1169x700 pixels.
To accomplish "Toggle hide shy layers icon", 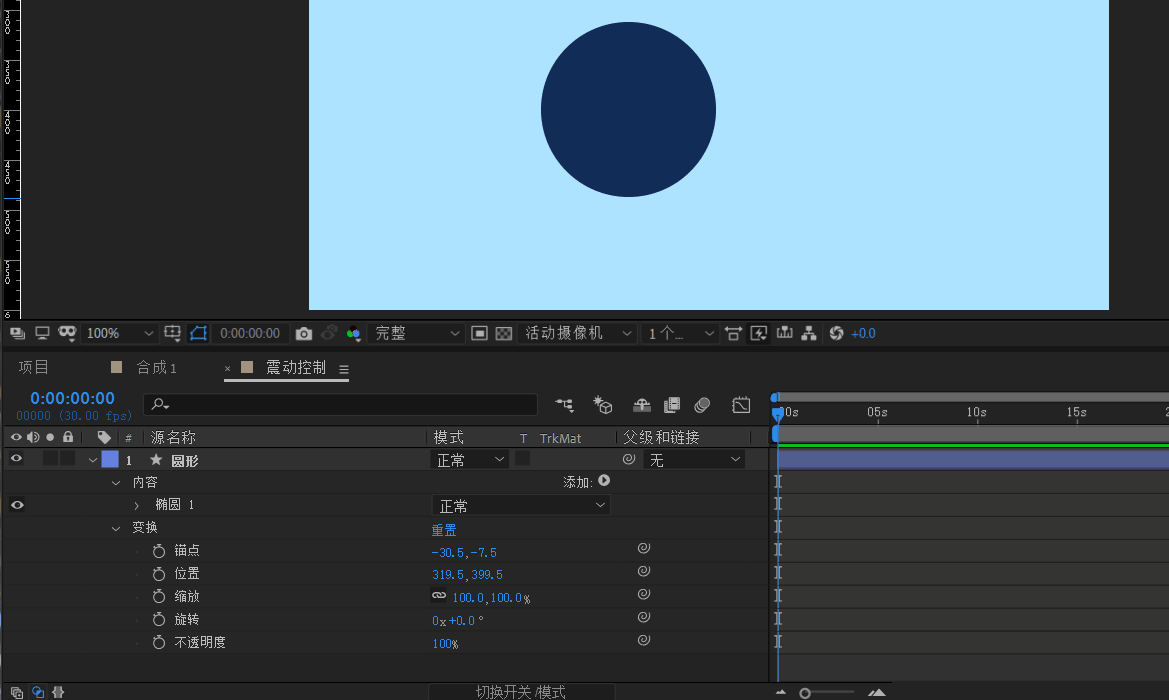I will pyautogui.click(x=642, y=405).
